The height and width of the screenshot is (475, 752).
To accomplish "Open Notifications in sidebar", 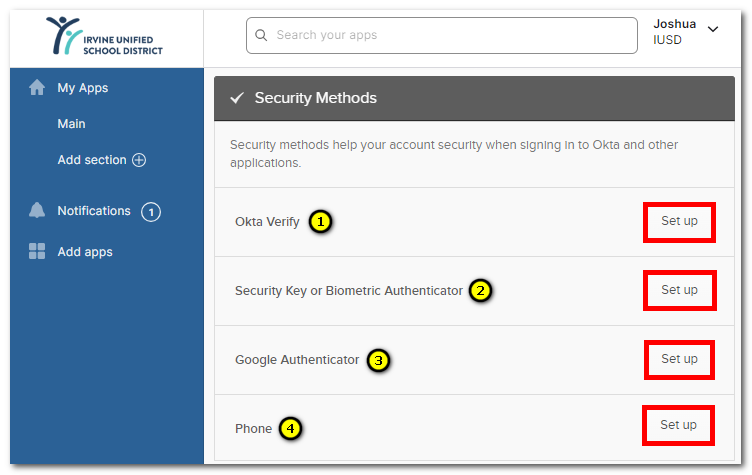I will coord(94,211).
